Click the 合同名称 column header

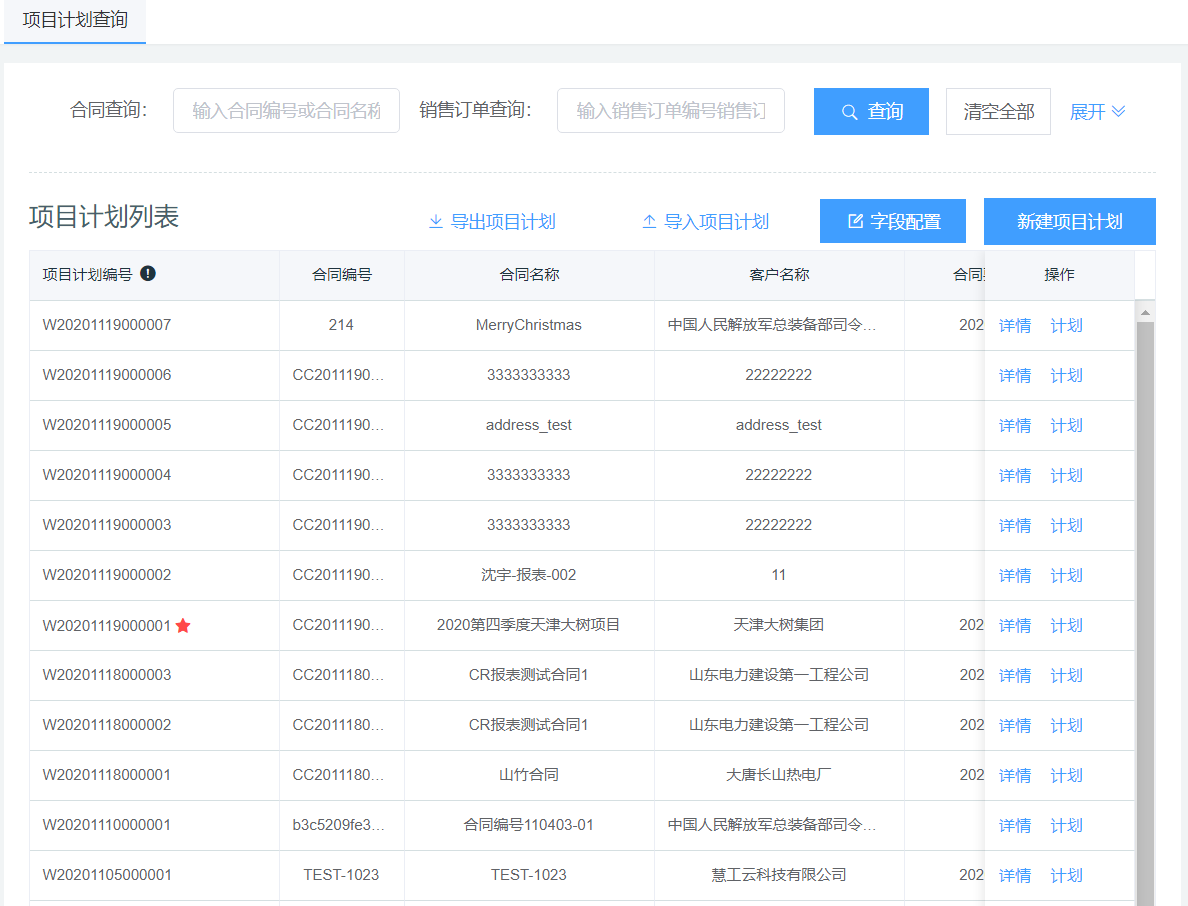529,275
